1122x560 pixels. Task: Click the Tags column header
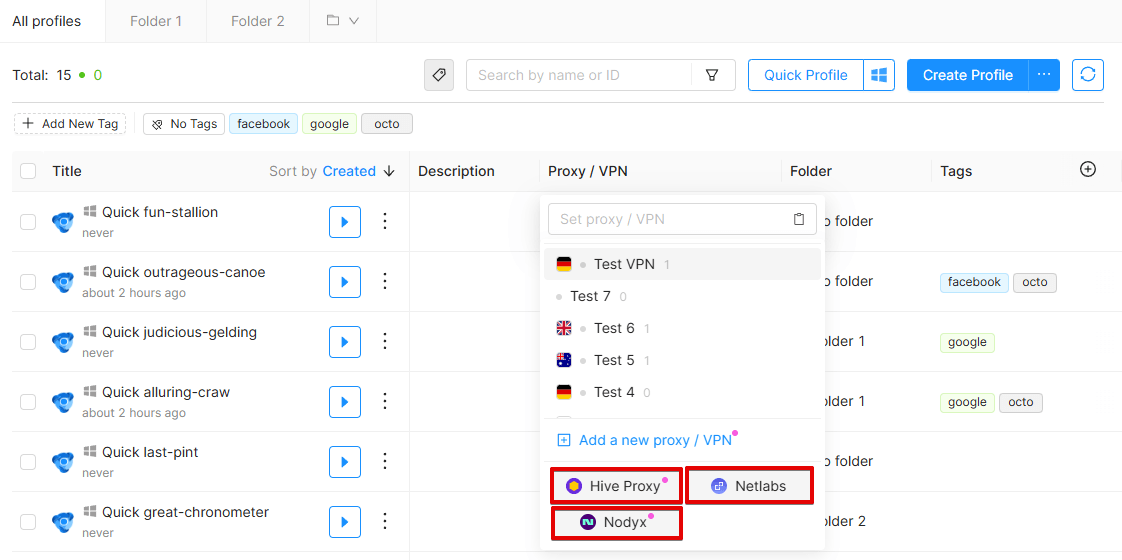956,171
